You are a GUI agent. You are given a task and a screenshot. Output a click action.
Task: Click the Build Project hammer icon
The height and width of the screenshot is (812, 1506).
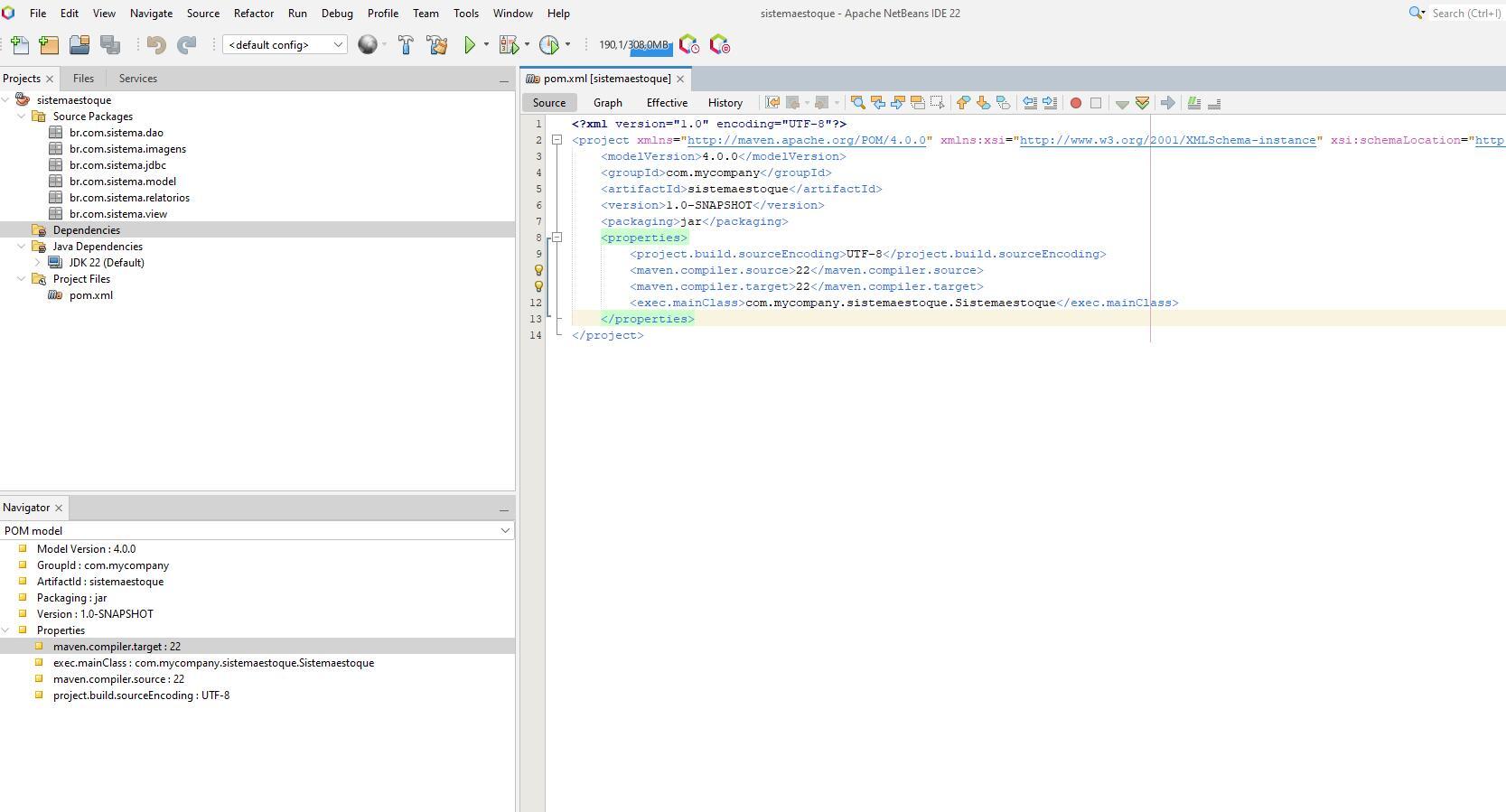tap(406, 45)
